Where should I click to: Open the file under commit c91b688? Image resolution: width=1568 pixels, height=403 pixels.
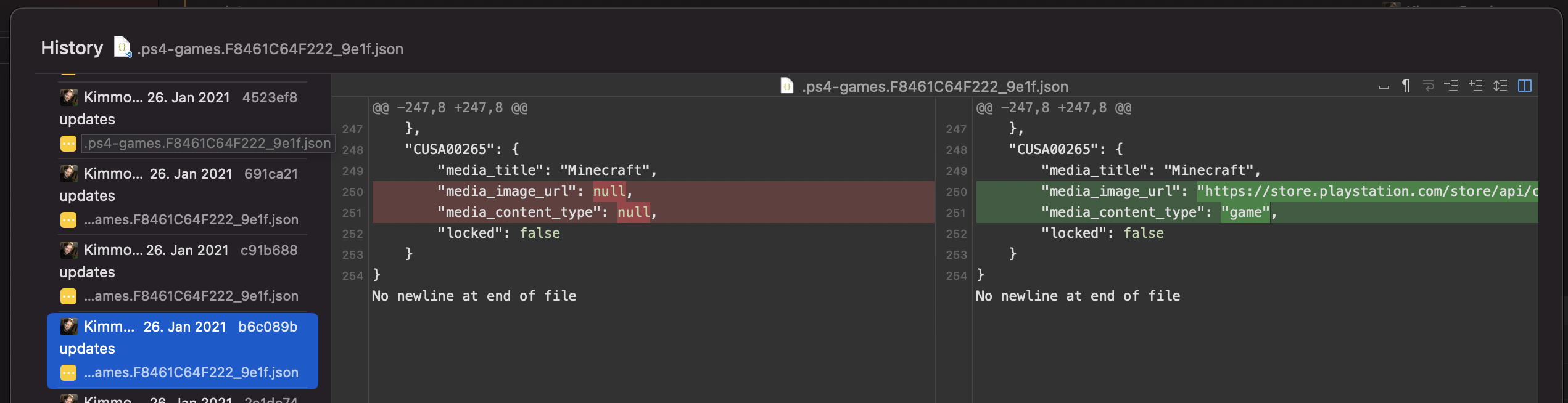pos(191,296)
